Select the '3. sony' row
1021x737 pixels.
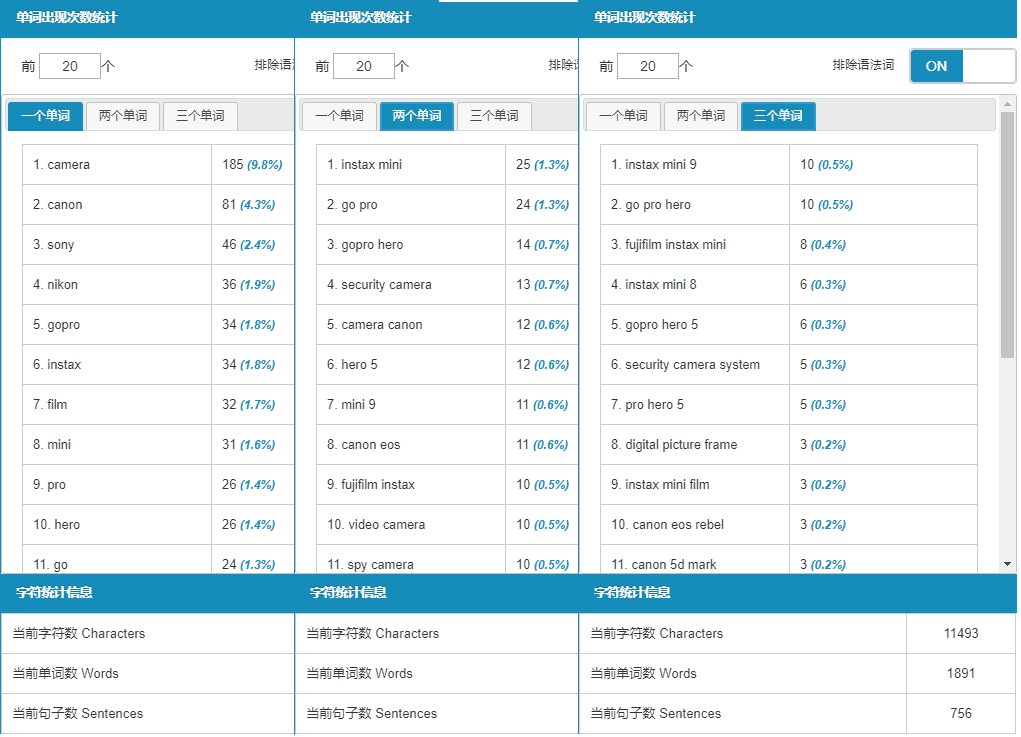[158, 244]
